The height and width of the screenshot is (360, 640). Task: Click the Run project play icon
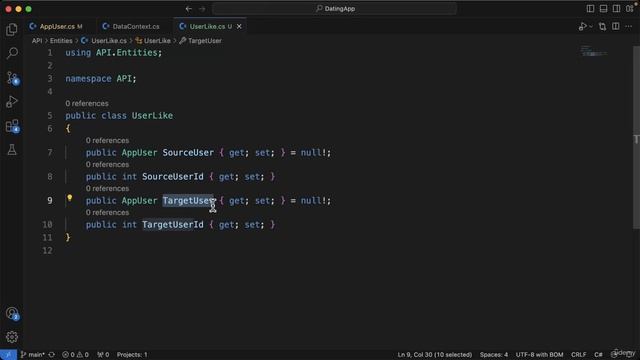pyautogui.click(x=582, y=27)
